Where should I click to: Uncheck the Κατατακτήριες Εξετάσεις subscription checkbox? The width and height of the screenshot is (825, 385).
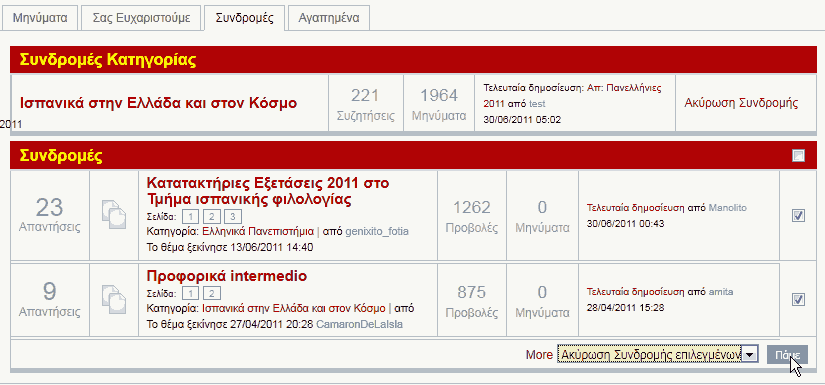click(x=798, y=215)
